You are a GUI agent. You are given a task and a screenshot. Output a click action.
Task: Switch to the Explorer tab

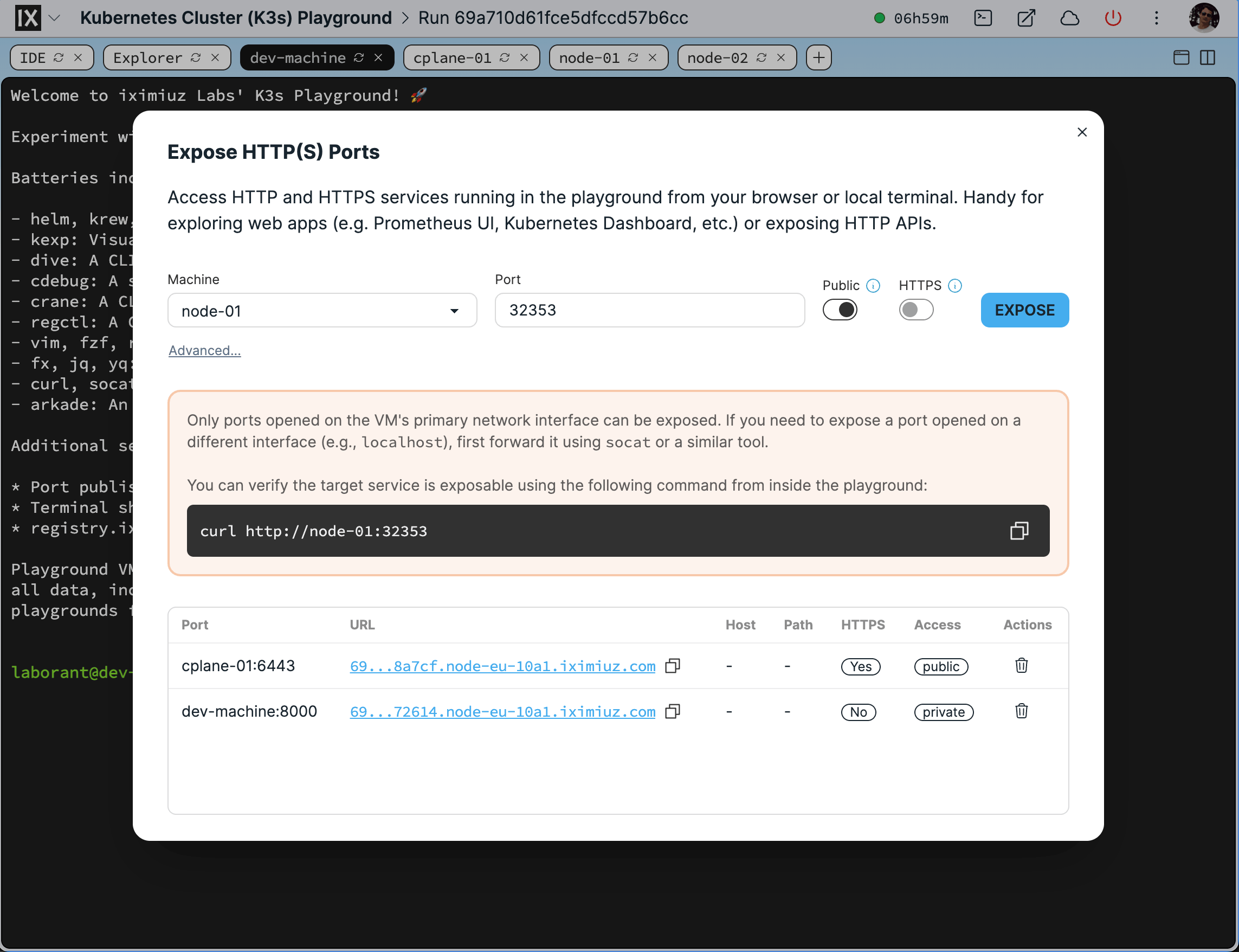pyautogui.click(x=147, y=57)
